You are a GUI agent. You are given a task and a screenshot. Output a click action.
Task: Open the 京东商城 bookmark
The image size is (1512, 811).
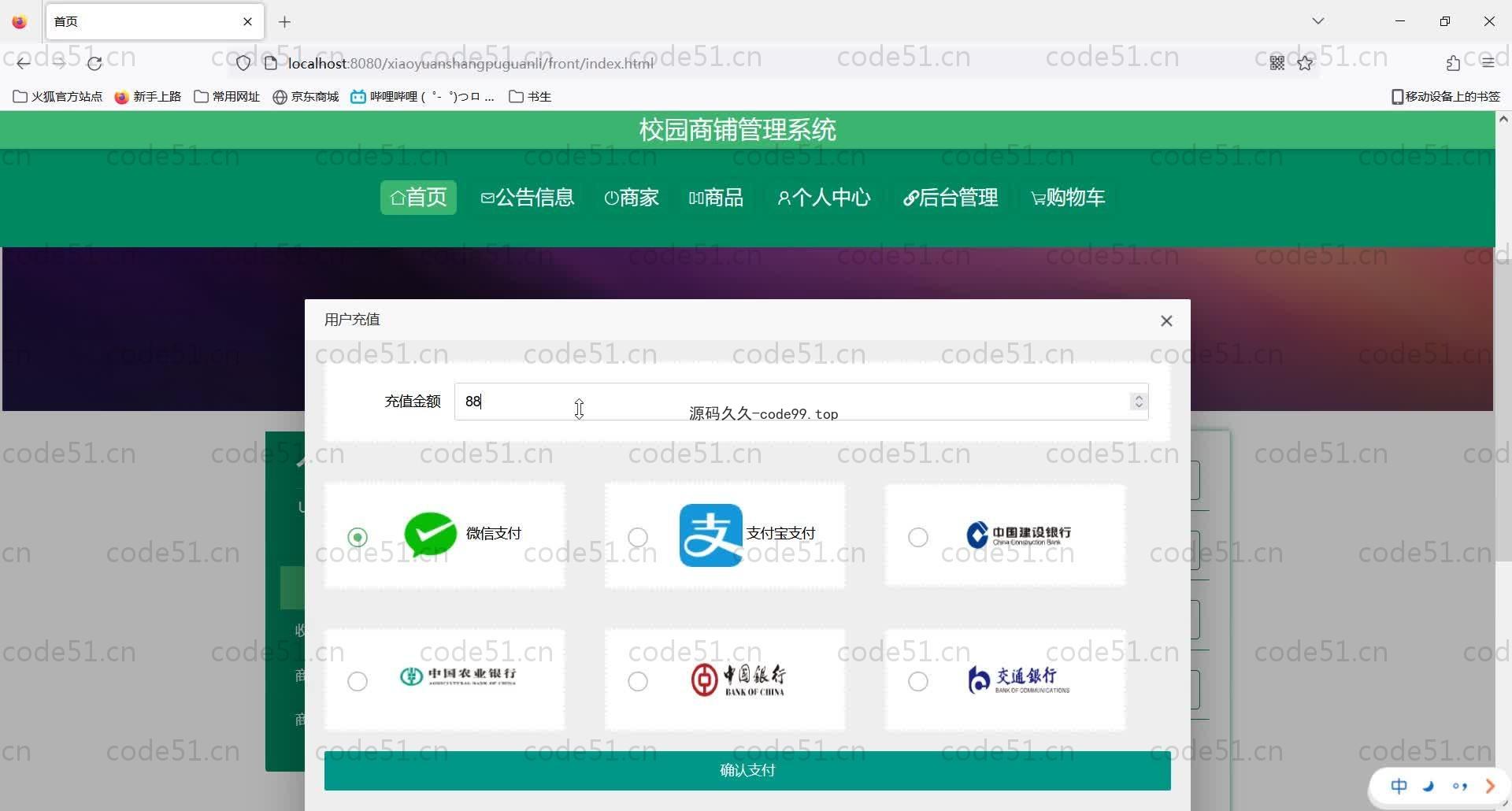pos(306,97)
